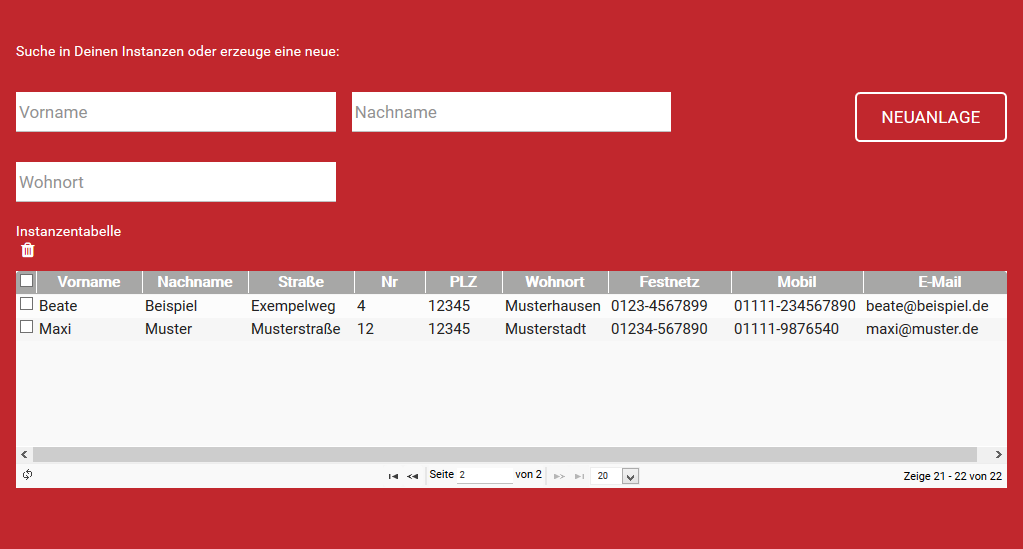
Task: Toggle the select-all header checkbox
Action: pyautogui.click(x=27, y=281)
